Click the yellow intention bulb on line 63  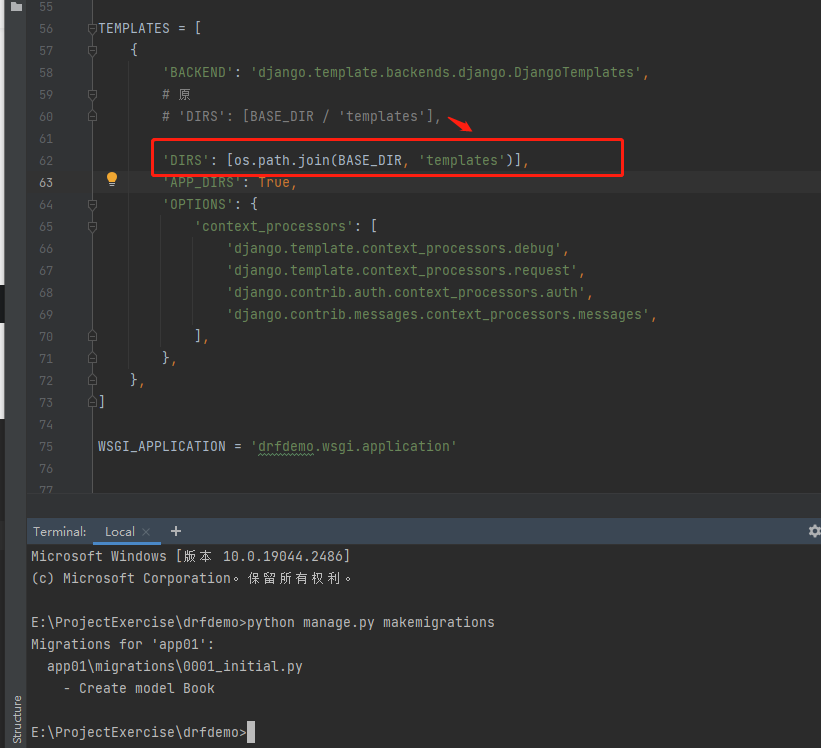coord(111,178)
